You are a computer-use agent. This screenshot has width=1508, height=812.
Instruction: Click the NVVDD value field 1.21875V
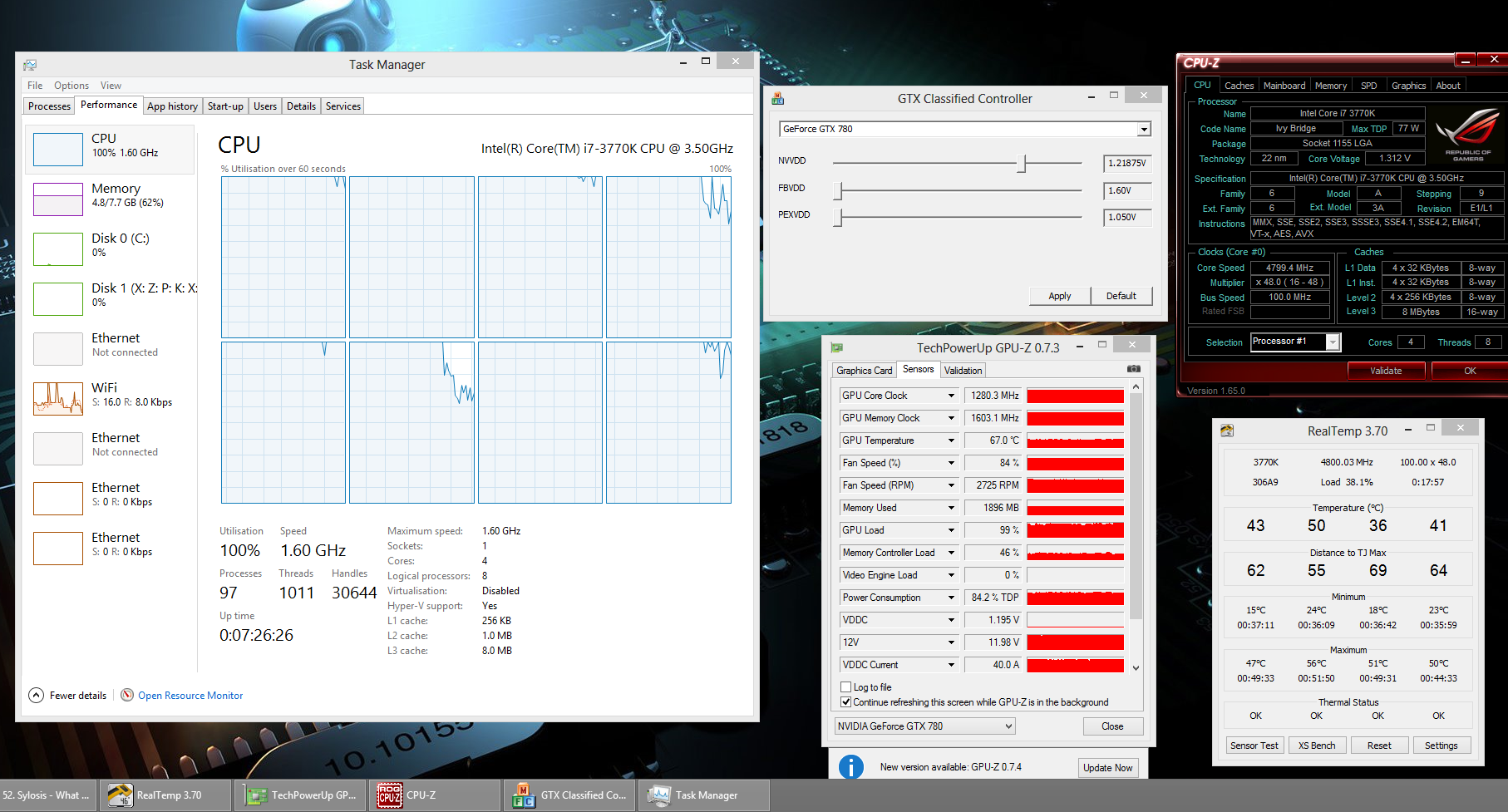point(1127,164)
